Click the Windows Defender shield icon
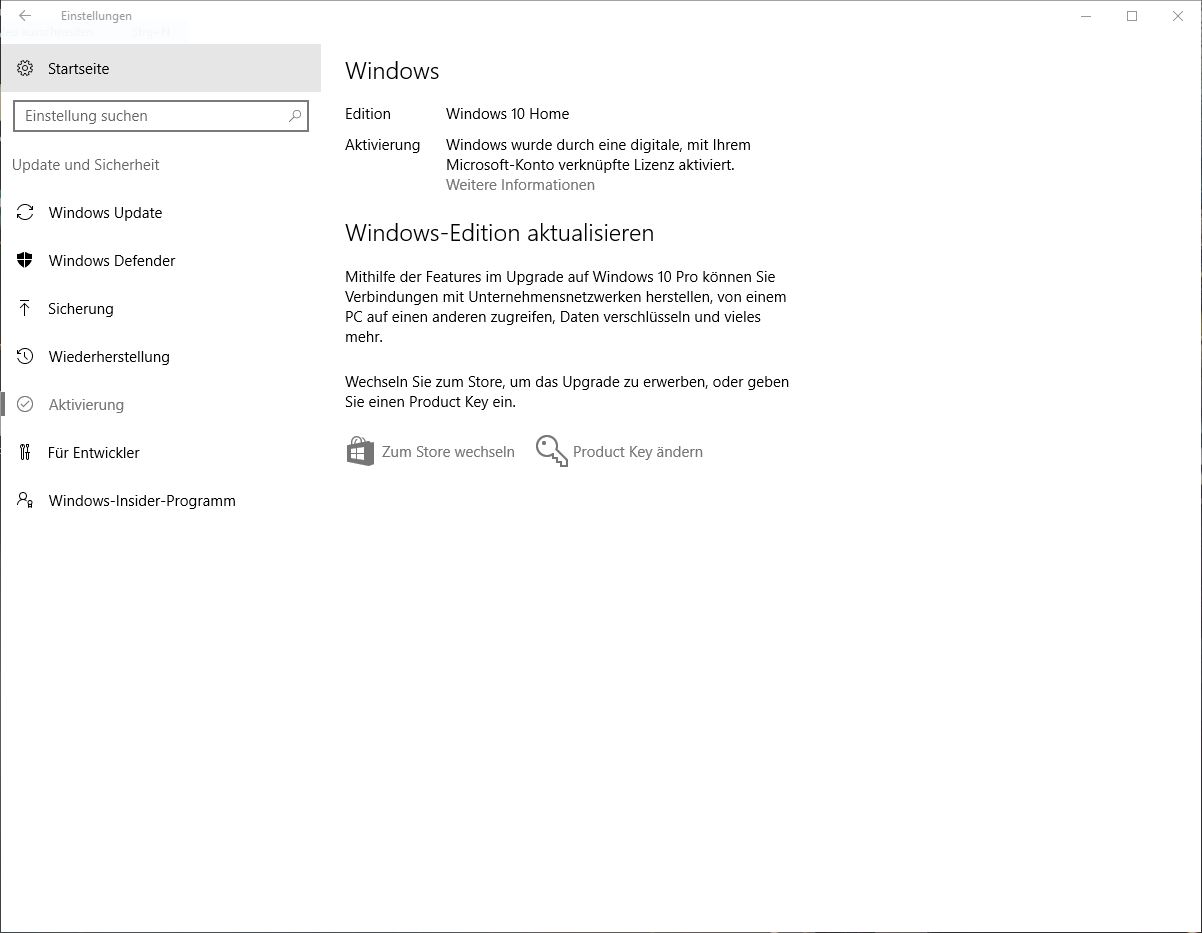The image size is (1202, 933). [x=25, y=261]
